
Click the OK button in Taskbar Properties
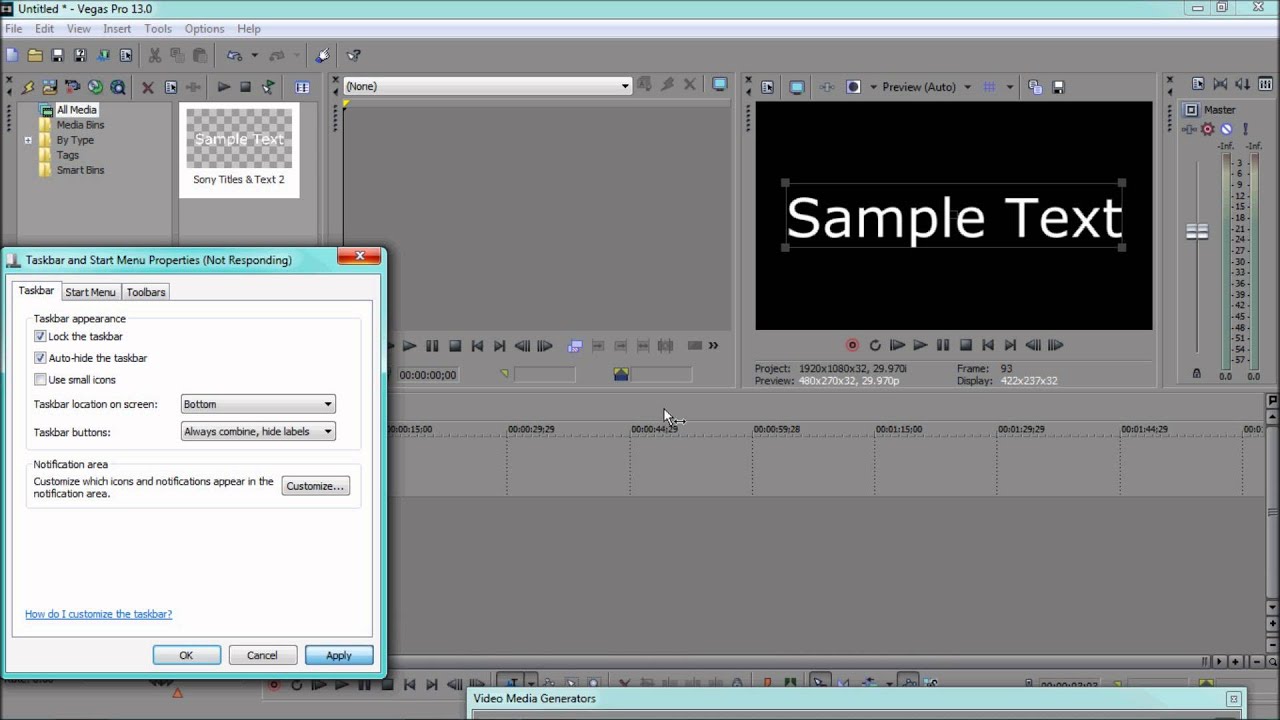point(186,655)
